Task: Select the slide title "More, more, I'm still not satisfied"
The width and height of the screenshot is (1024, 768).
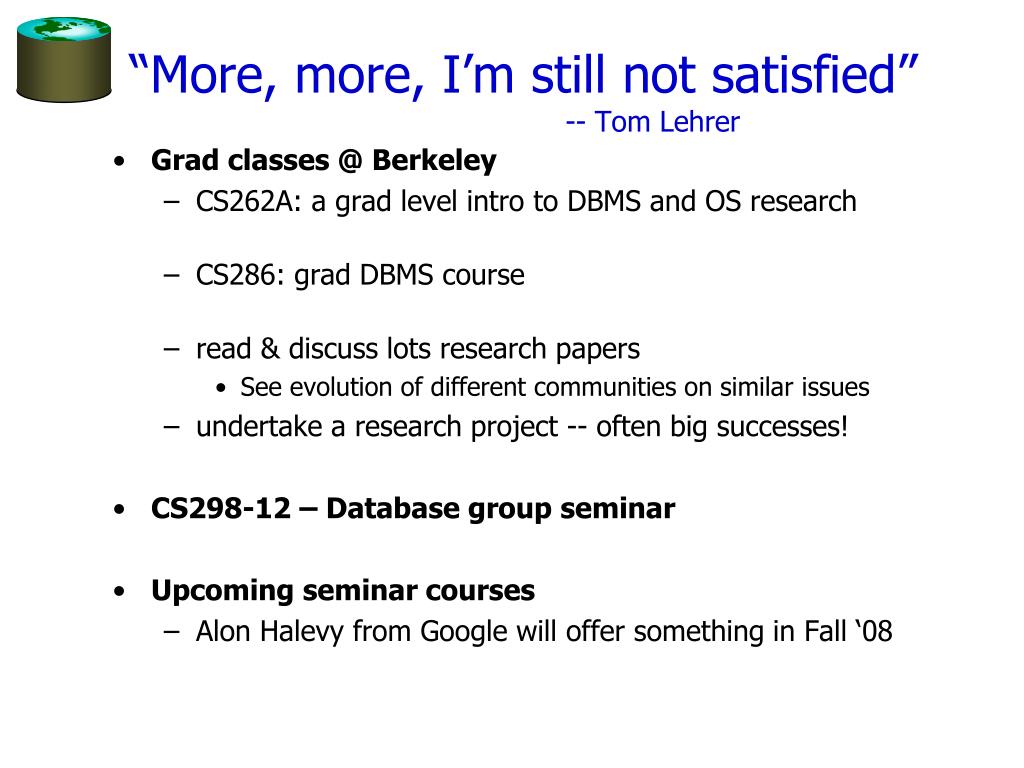Action: point(523,74)
